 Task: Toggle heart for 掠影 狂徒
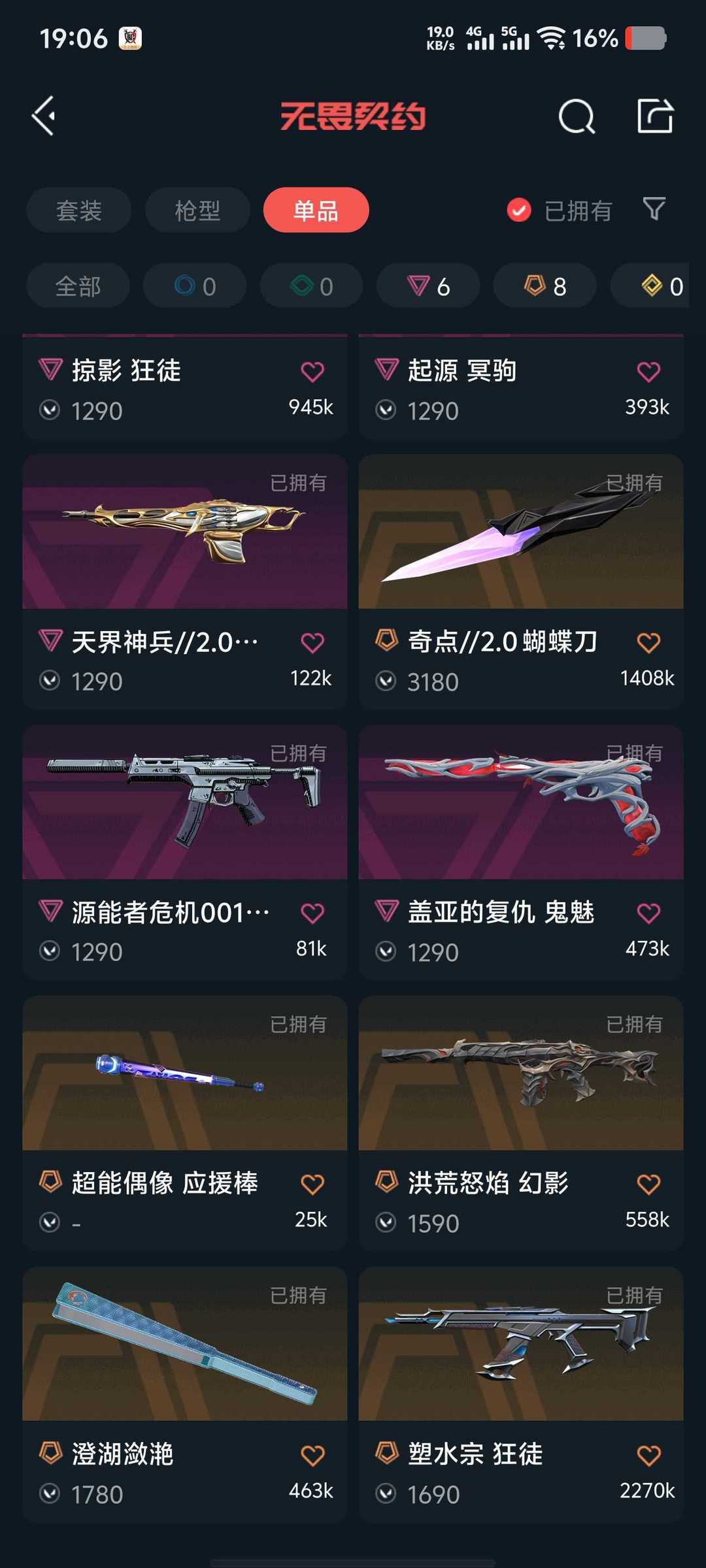(x=312, y=372)
